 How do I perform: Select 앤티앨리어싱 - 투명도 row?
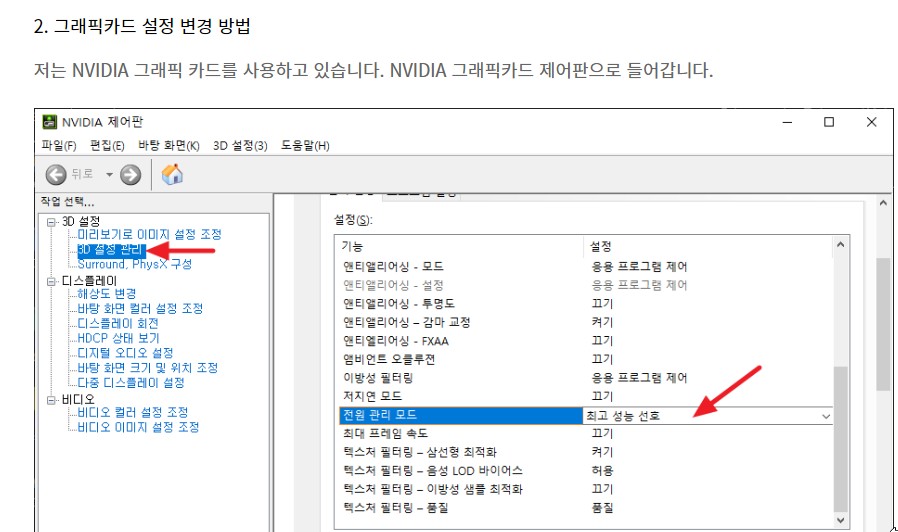[585, 304]
